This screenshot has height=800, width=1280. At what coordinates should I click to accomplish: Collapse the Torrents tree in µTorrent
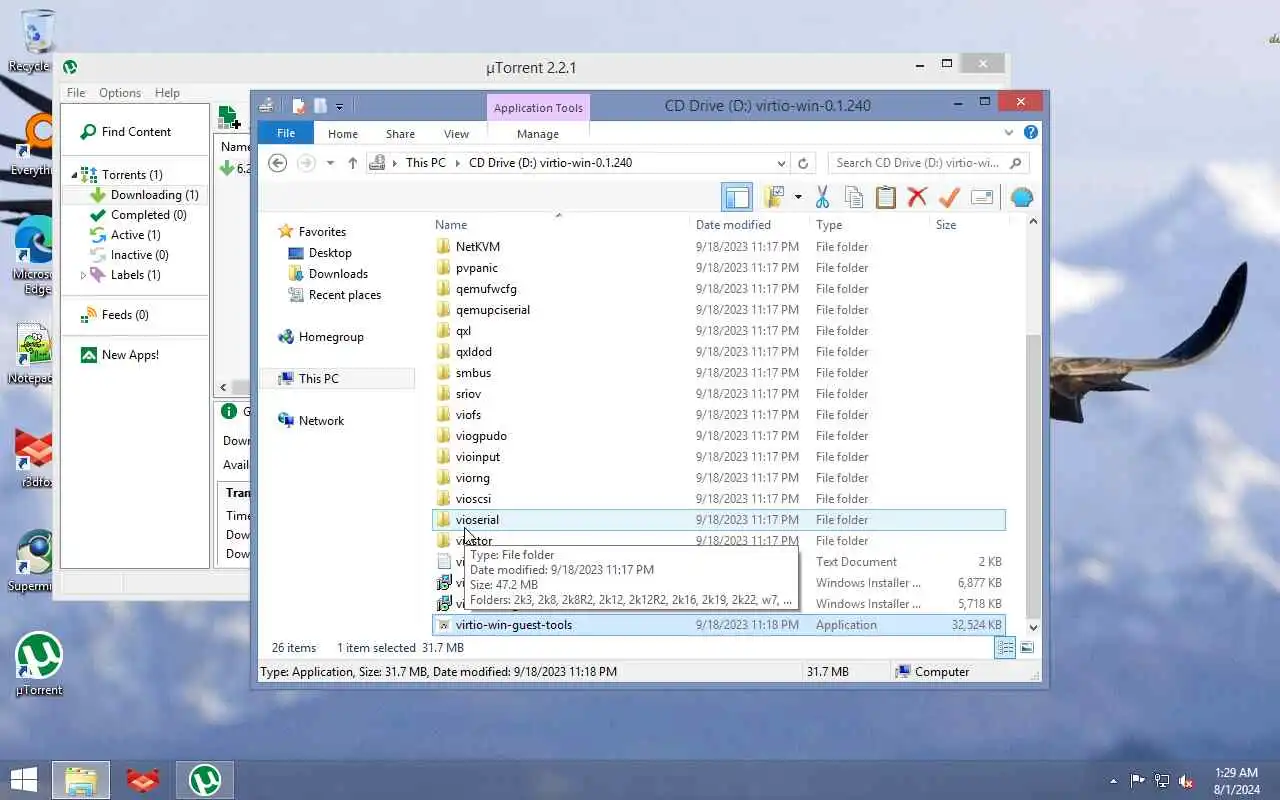(x=73, y=175)
